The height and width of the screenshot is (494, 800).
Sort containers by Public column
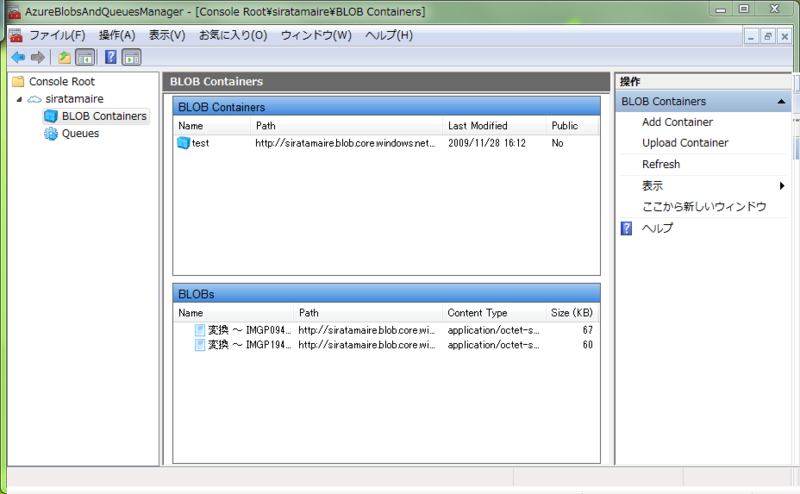(x=572, y=126)
